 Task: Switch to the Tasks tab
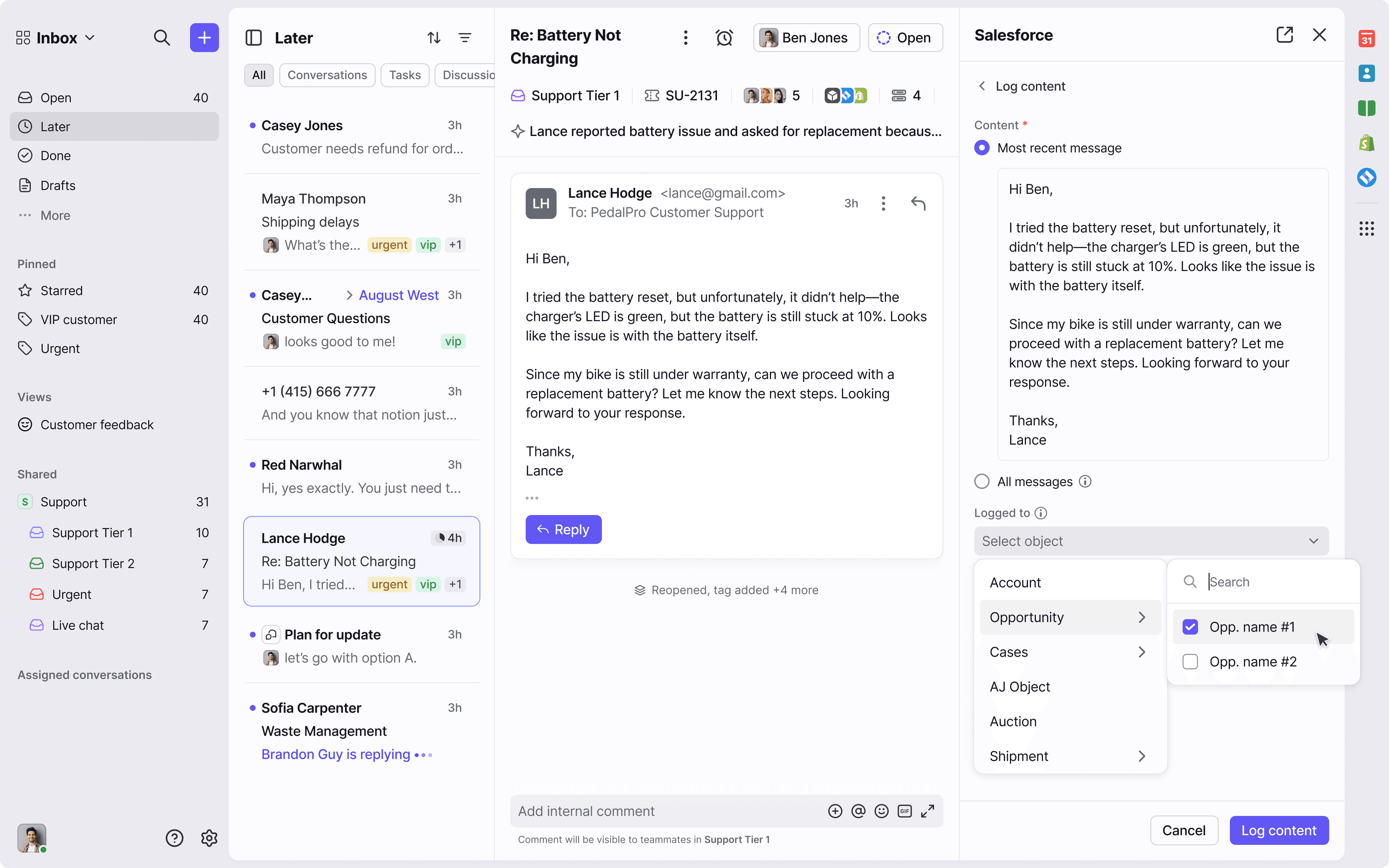point(405,75)
